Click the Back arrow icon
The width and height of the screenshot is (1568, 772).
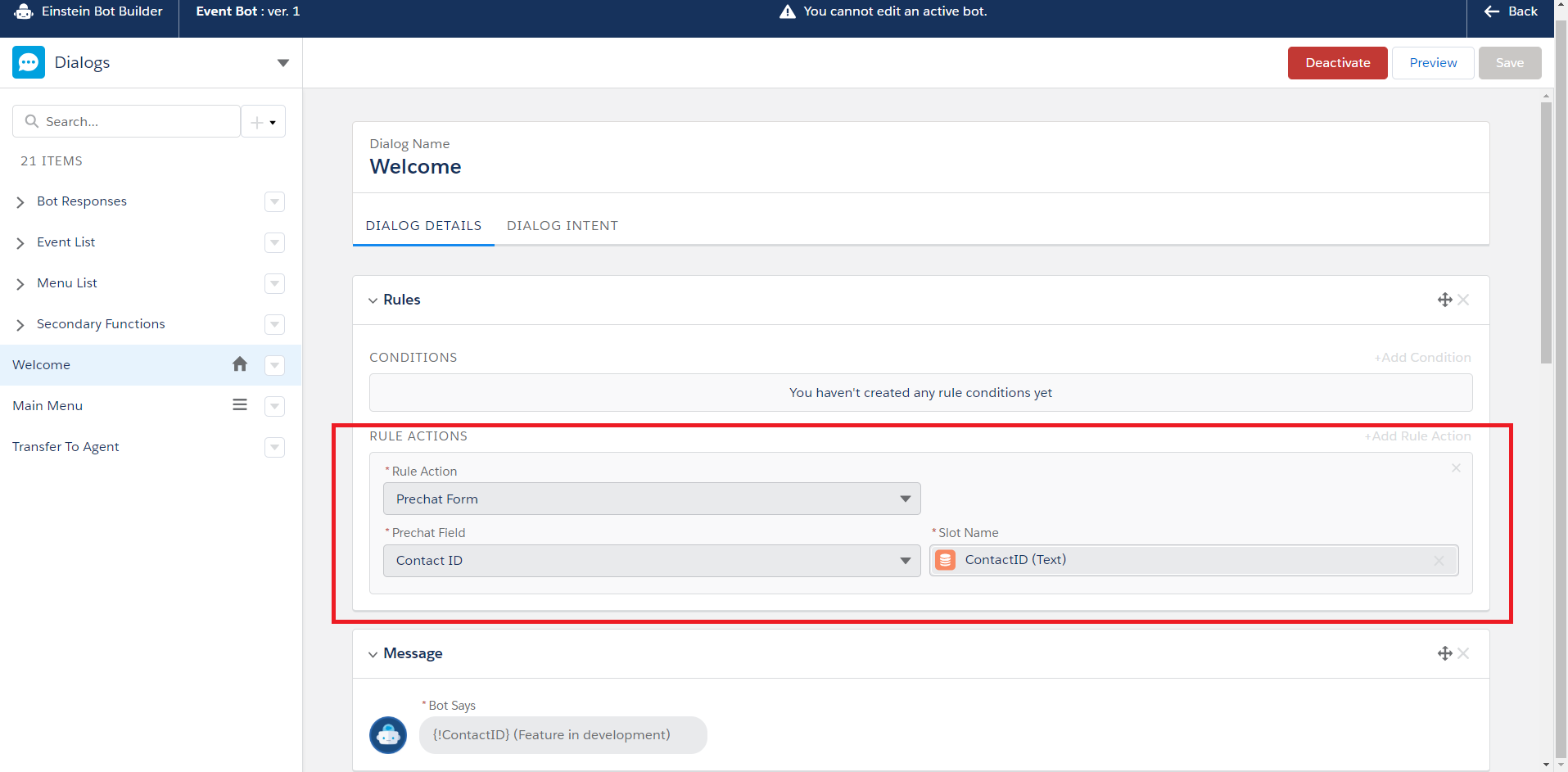pos(1492,11)
